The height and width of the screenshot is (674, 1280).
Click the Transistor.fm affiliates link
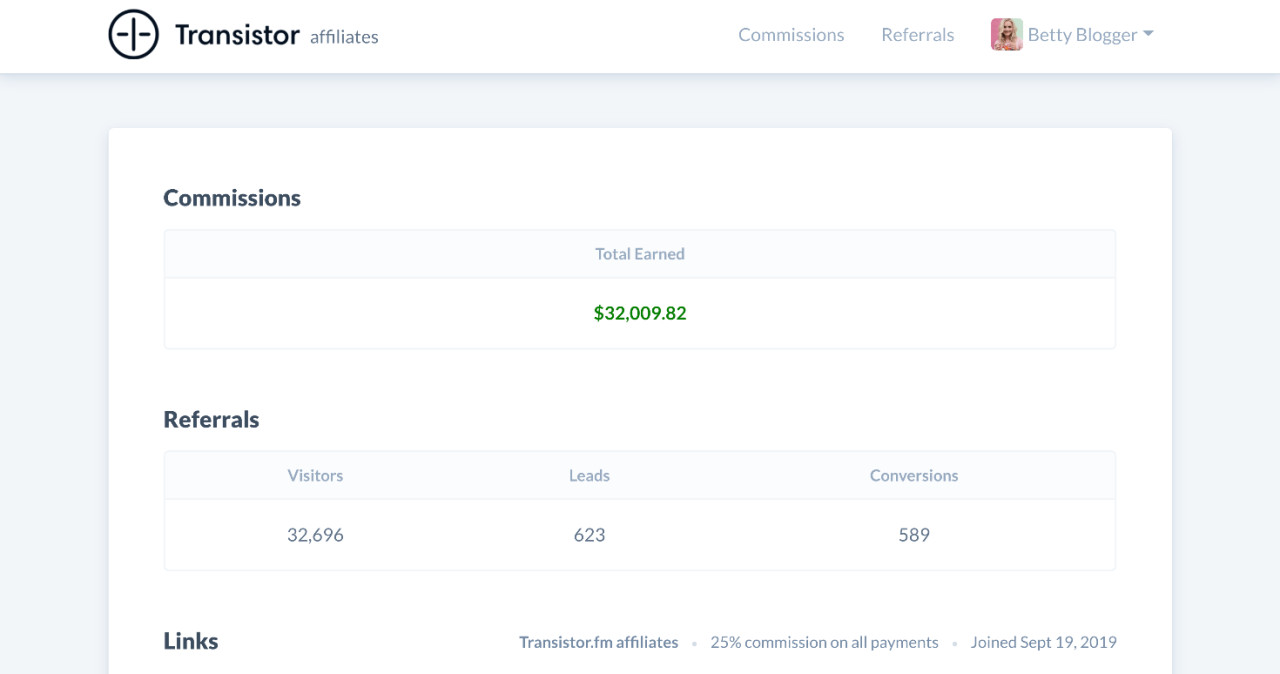(598, 642)
